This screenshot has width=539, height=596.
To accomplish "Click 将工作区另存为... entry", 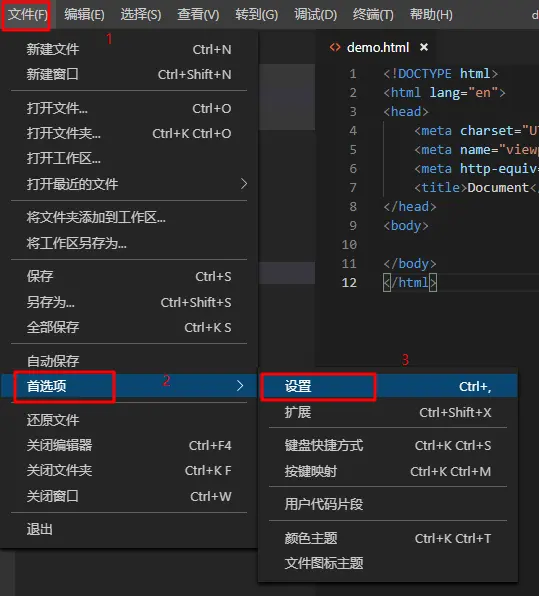I will [129, 244].
